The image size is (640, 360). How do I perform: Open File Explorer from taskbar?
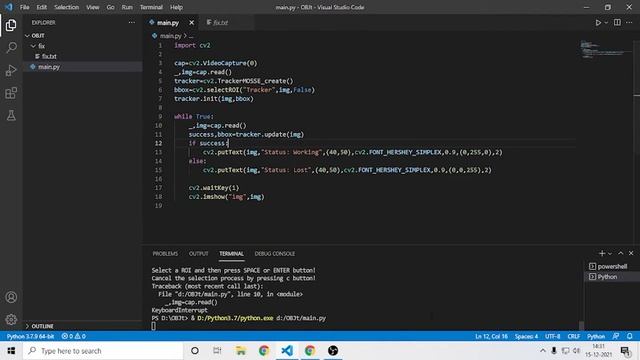click(241, 351)
